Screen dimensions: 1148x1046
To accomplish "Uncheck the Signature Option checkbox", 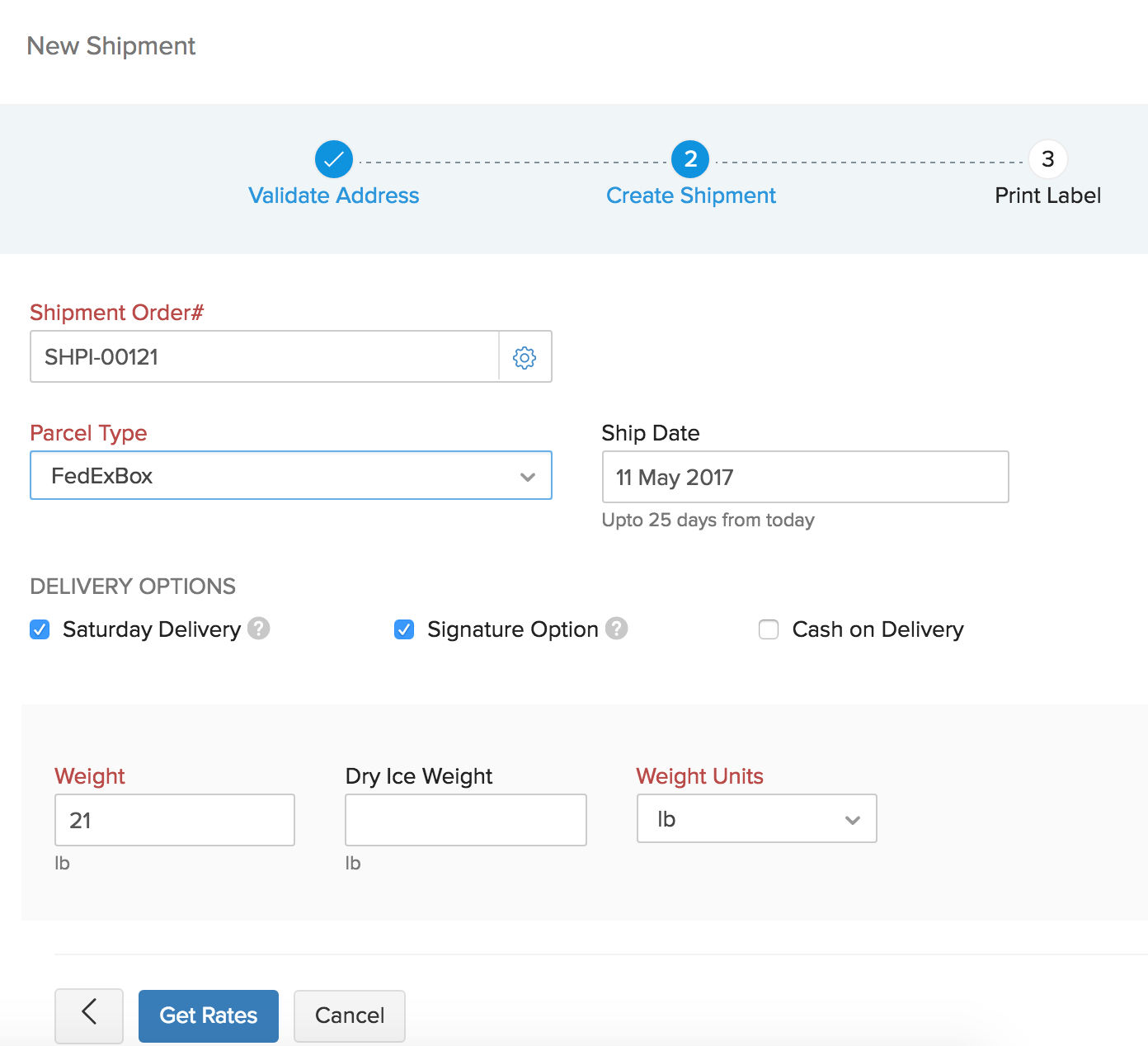I will click(404, 629).
